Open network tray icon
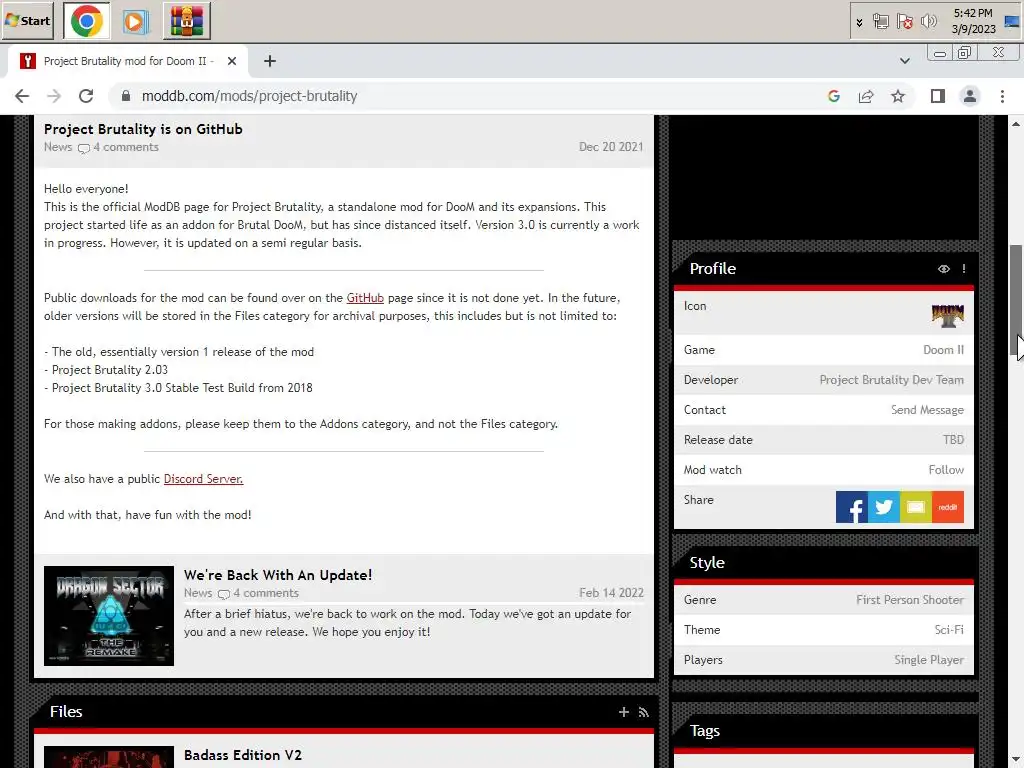 [881, 22]
